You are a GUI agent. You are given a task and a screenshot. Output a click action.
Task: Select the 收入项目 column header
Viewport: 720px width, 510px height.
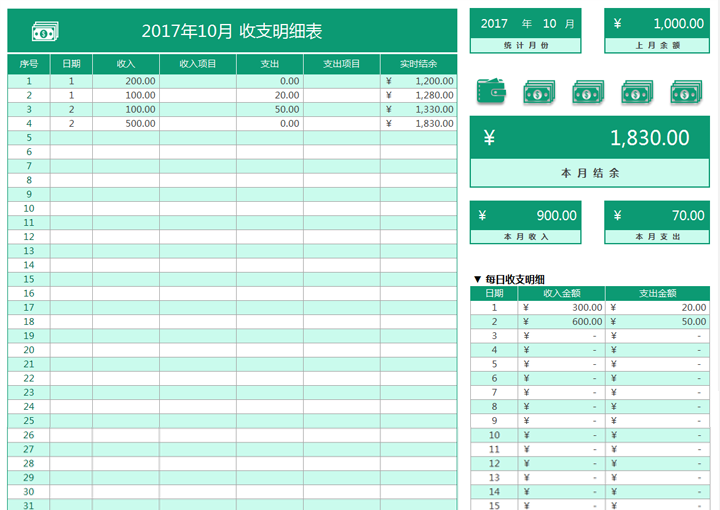(x=198, y=64)
